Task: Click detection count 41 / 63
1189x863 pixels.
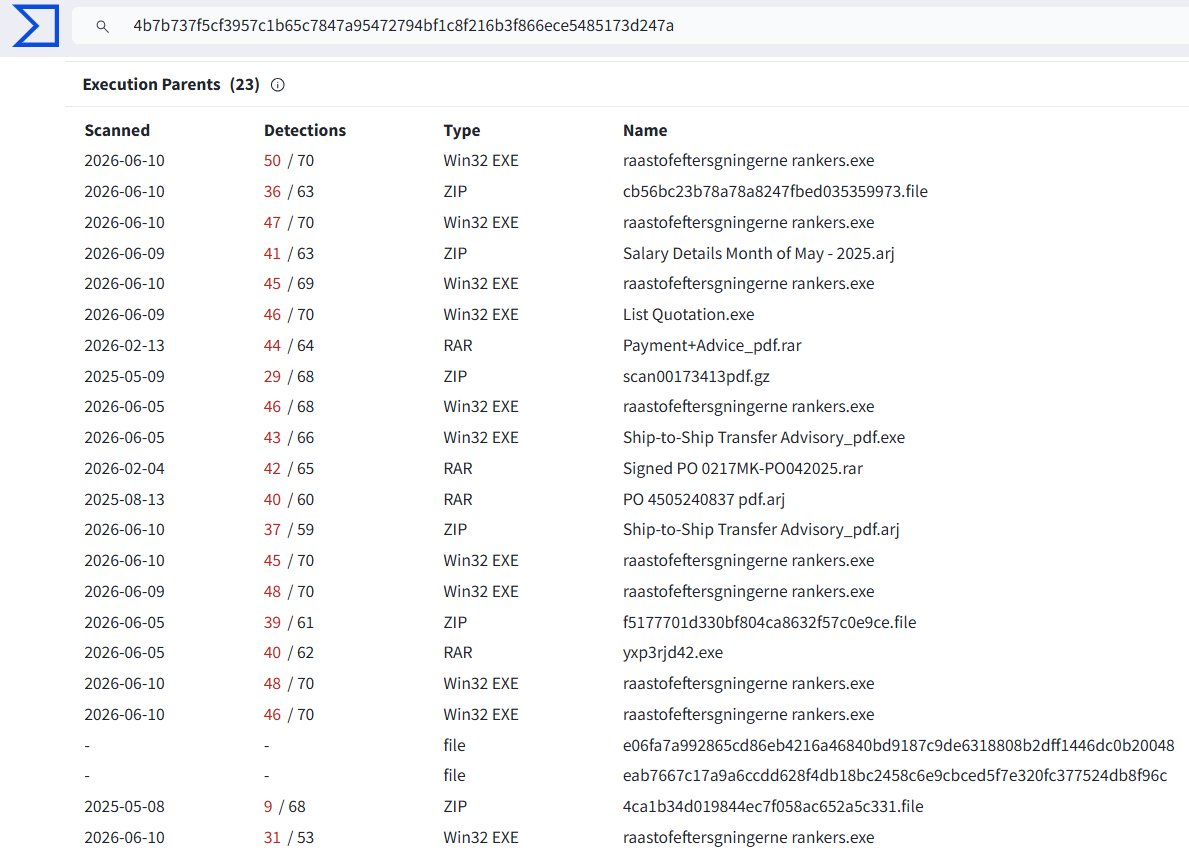Action: 289,254
